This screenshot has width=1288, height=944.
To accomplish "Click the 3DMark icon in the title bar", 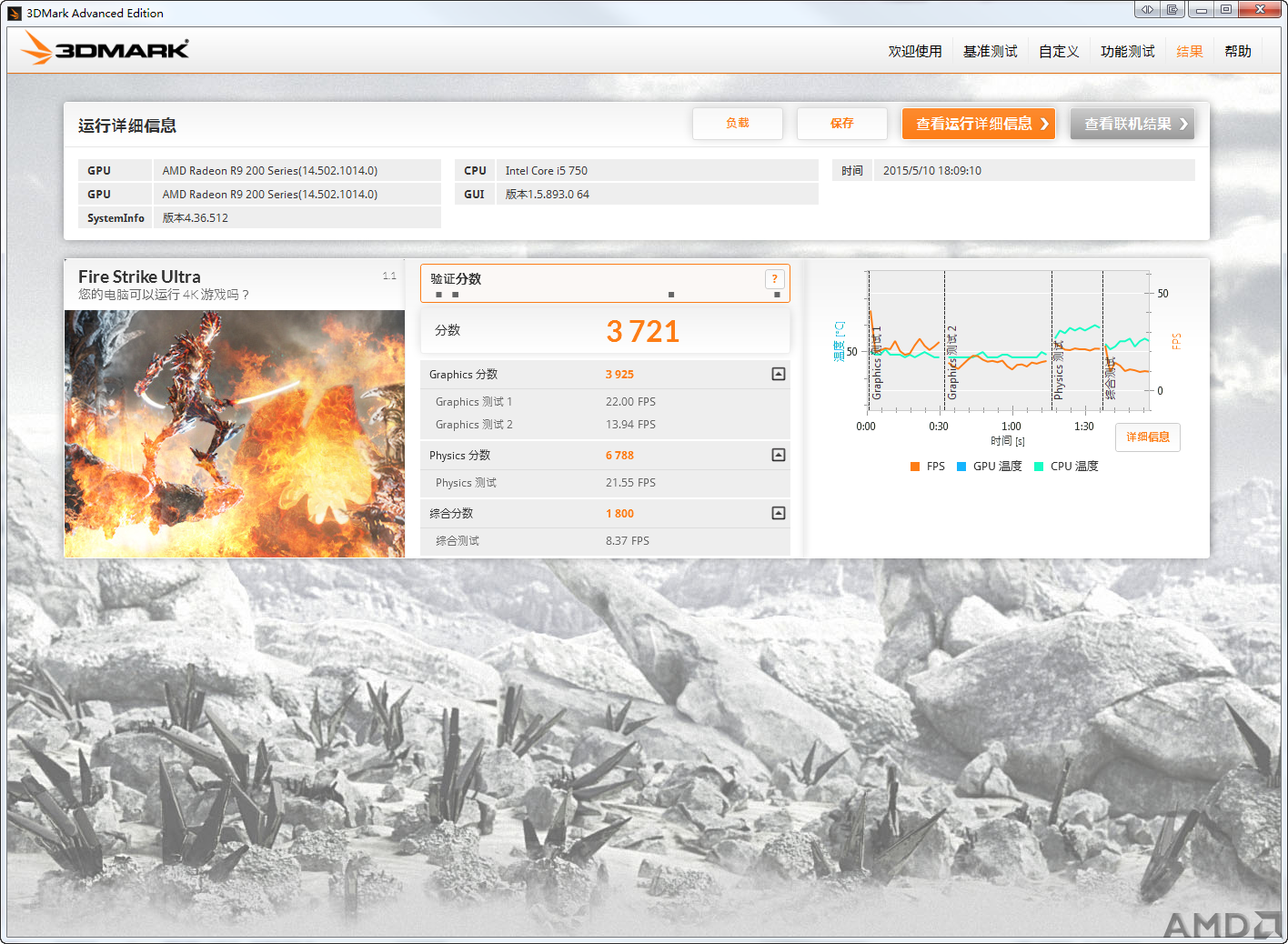I will [15, 13].
